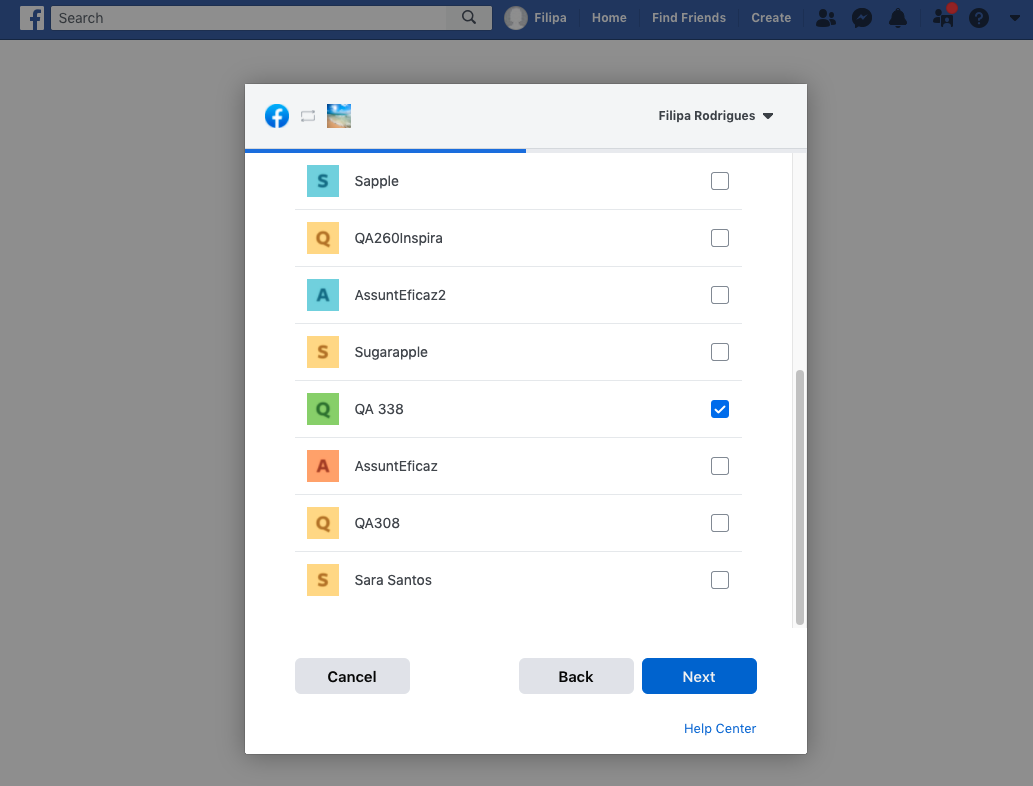Select the QA260Inspira page name

[x=399, y=238]
